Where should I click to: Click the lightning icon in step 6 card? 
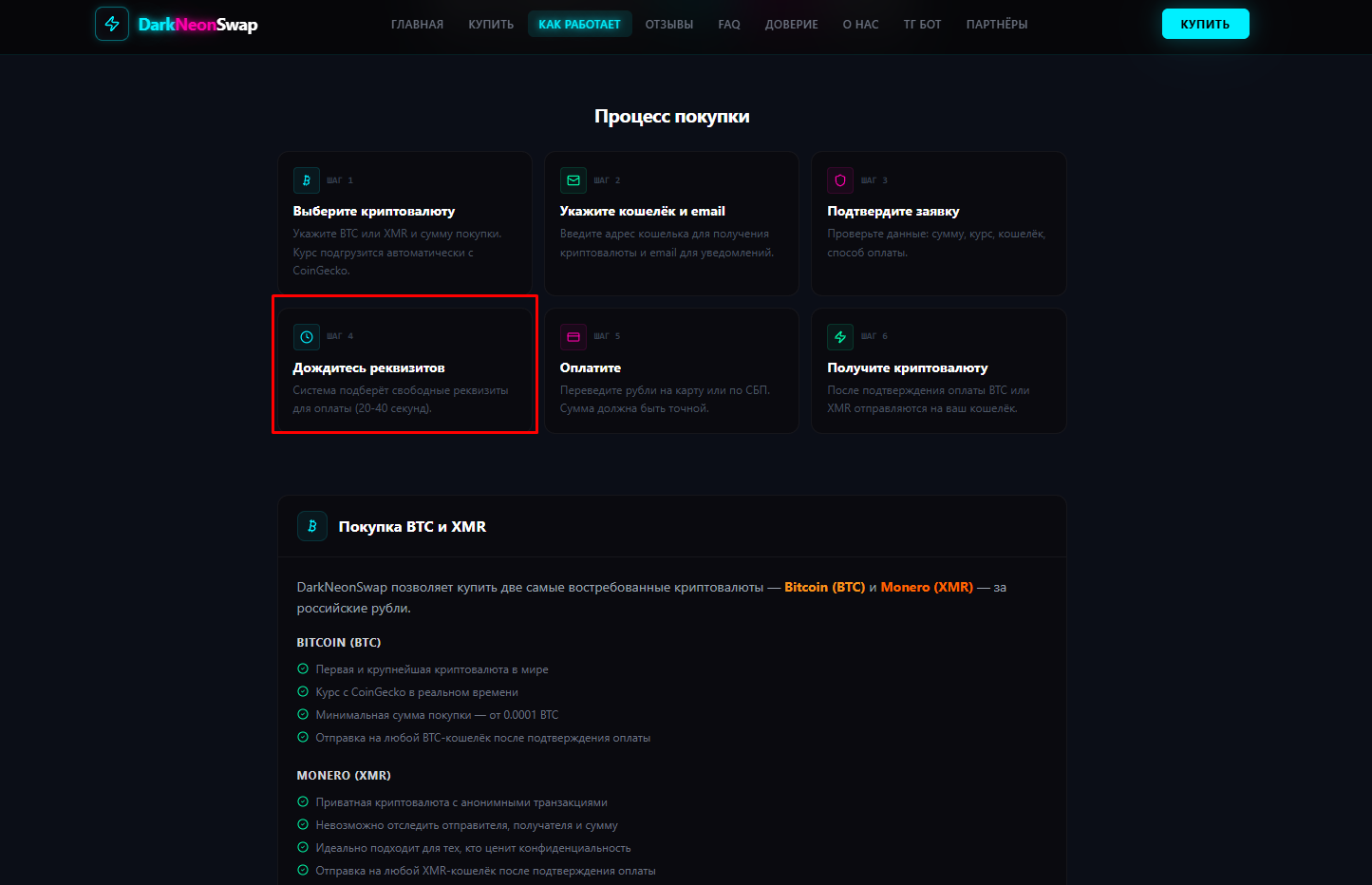[840, 337]
